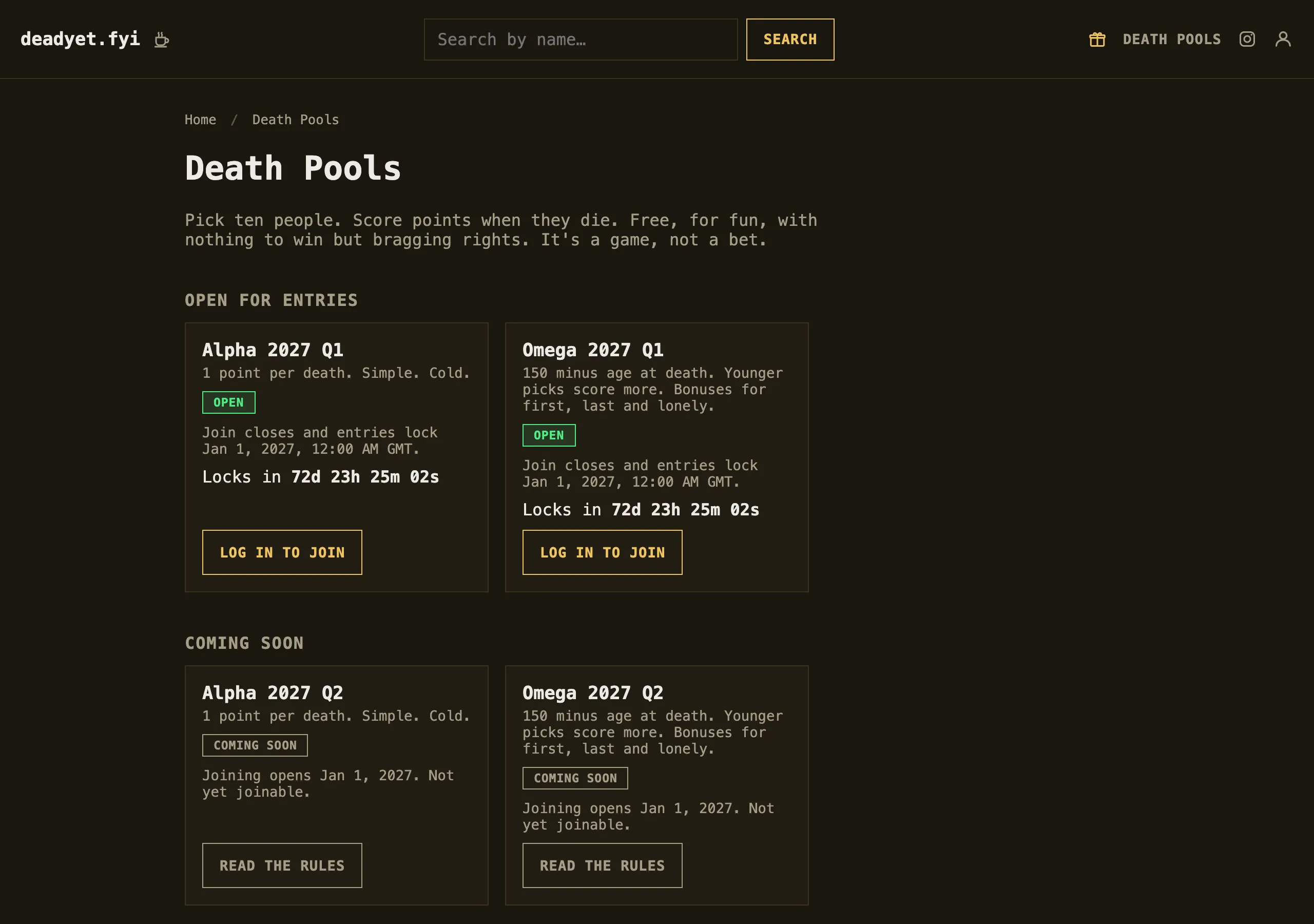Viewport: 1314px width, 924px height.
Task: Click the 'Pick ten people' intro paragraph
Action: click(x=501, y=230)
